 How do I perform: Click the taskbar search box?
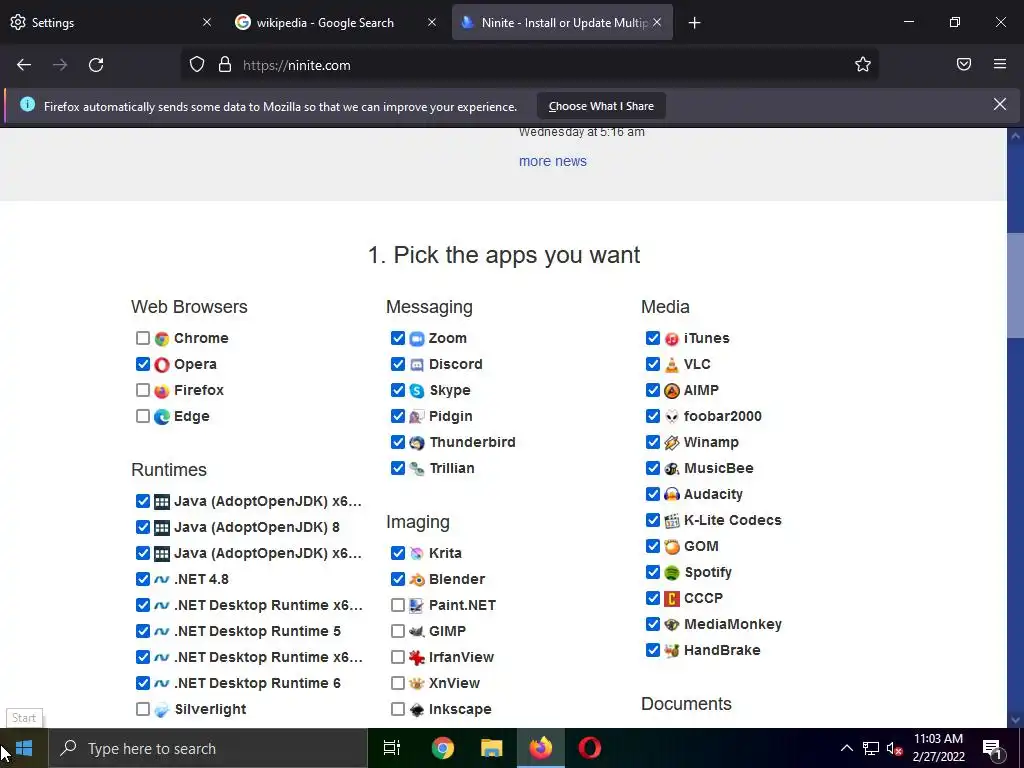click(208, 748)
